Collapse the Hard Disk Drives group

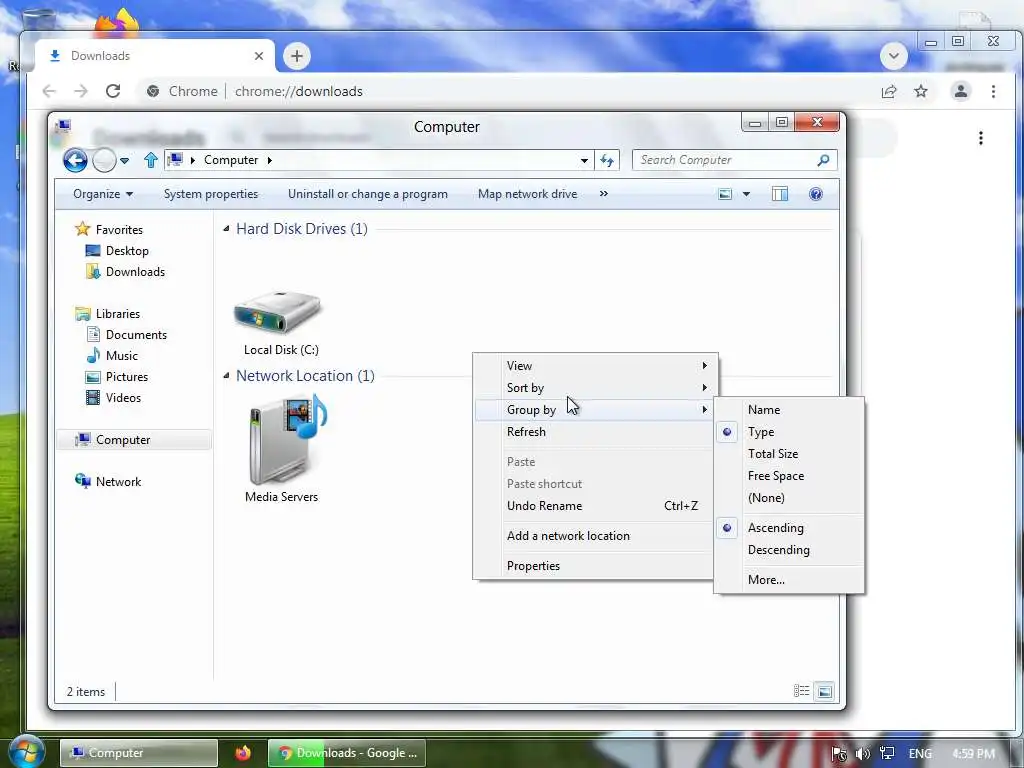point(226,229)
